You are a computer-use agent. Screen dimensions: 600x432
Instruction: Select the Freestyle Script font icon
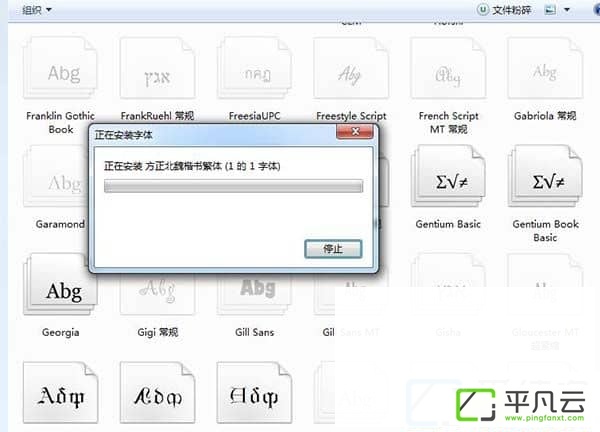(351, 68)
